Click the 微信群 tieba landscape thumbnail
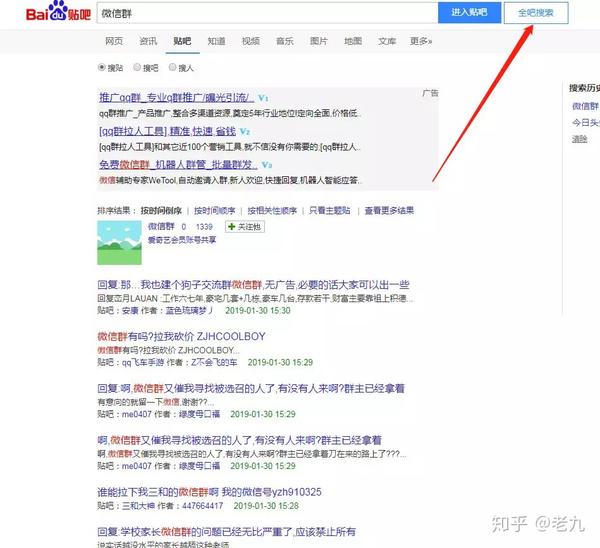This screenshot has height=548, width=600. (119, 243)
